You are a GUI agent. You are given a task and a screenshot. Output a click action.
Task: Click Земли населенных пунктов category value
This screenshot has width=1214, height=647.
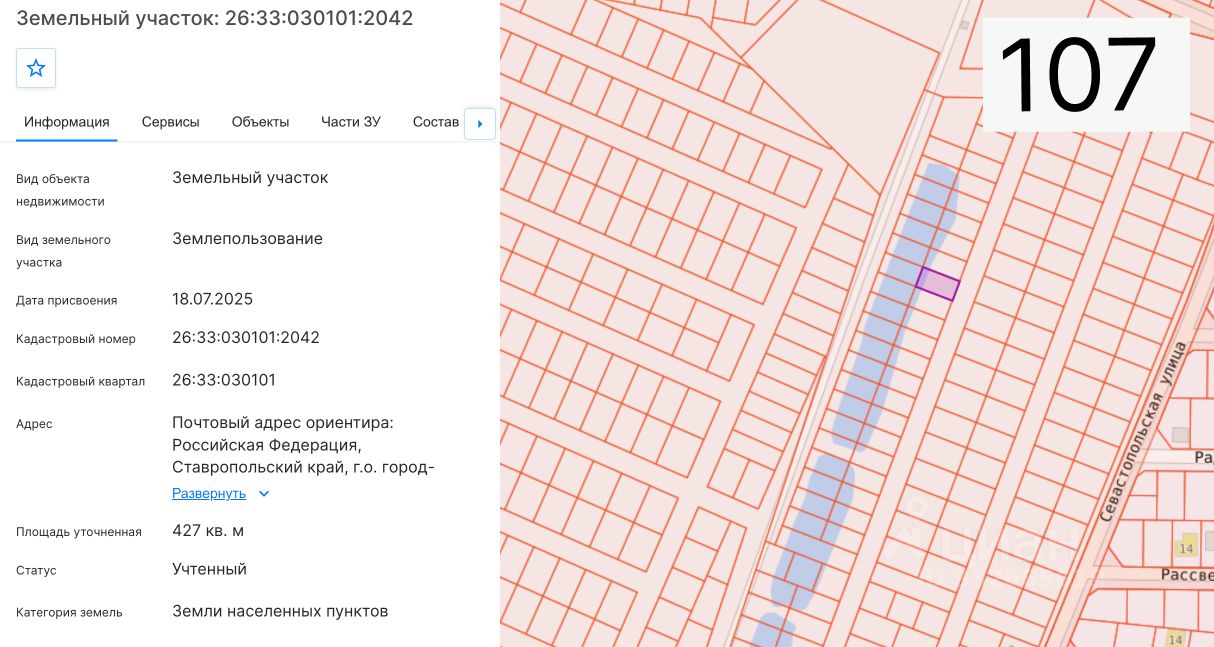(280, 611)
